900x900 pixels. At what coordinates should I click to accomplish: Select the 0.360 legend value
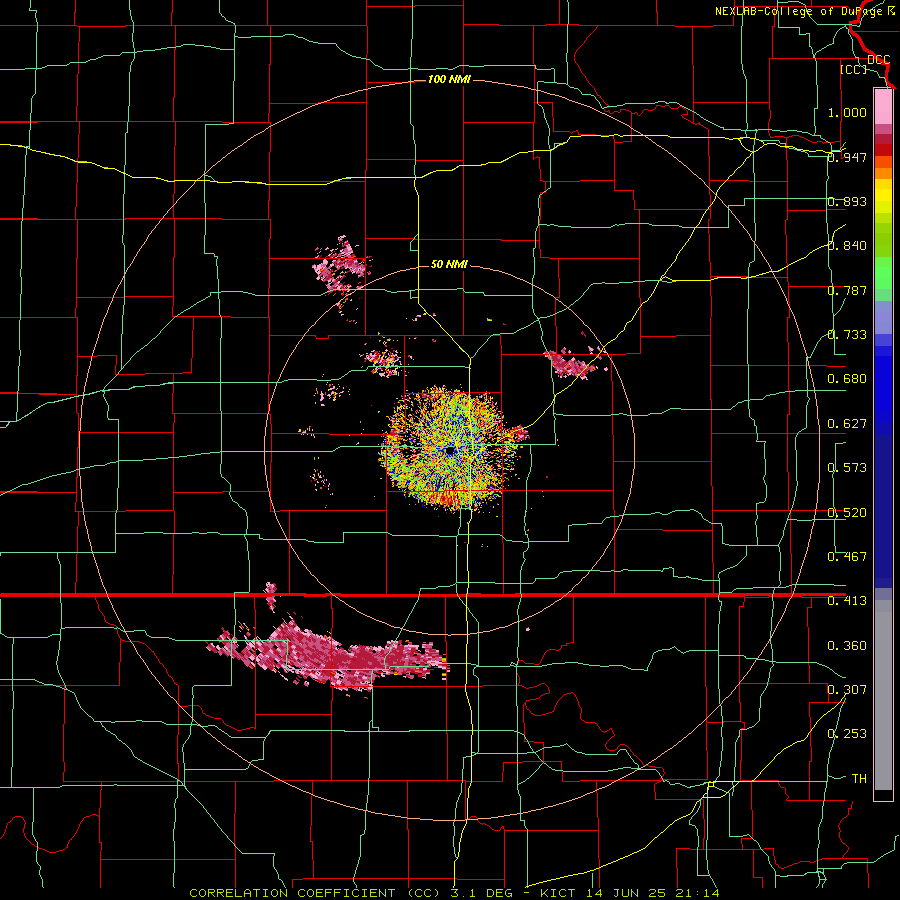[x=847, y=646]
